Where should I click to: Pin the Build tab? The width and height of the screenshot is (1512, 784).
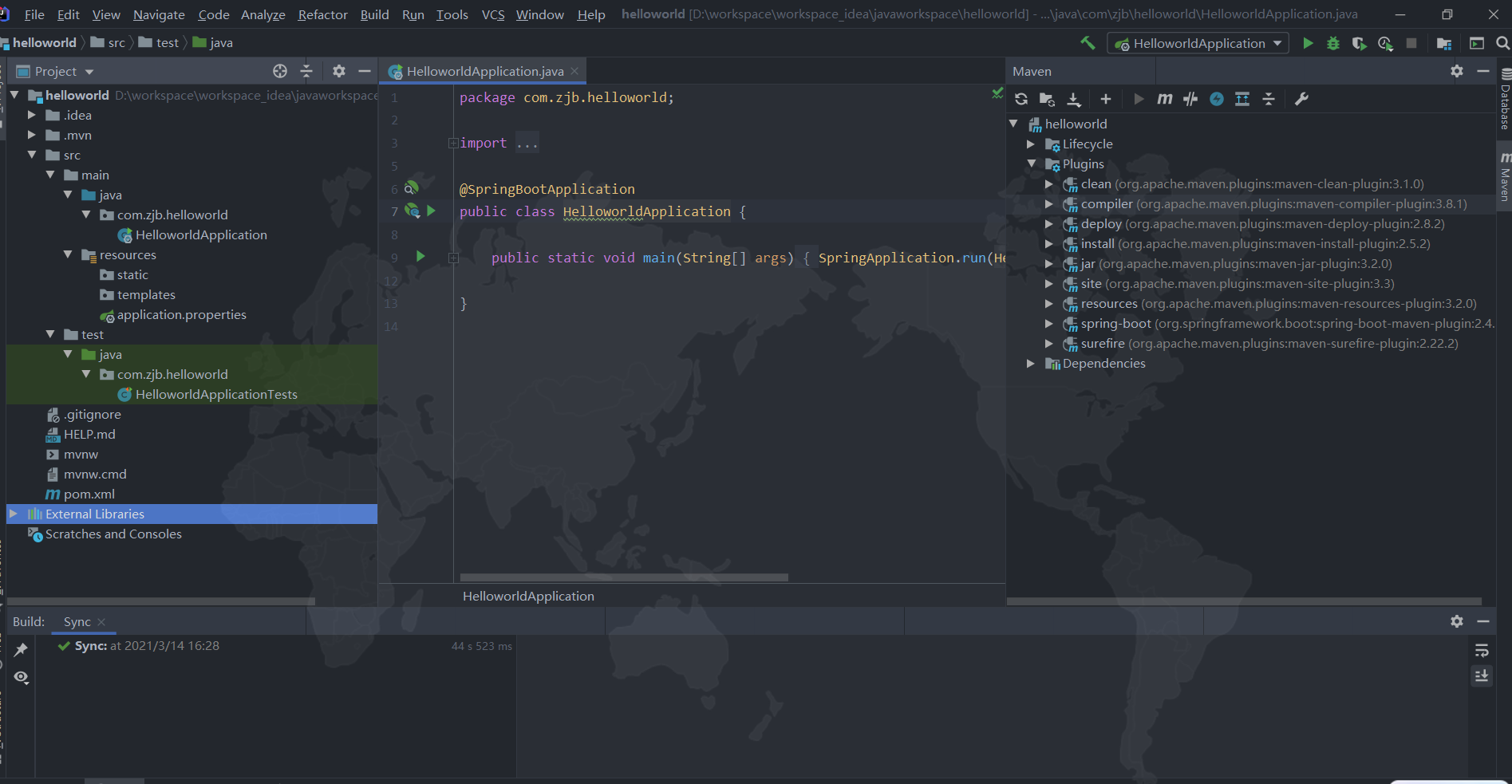click(x=21, y=649)
